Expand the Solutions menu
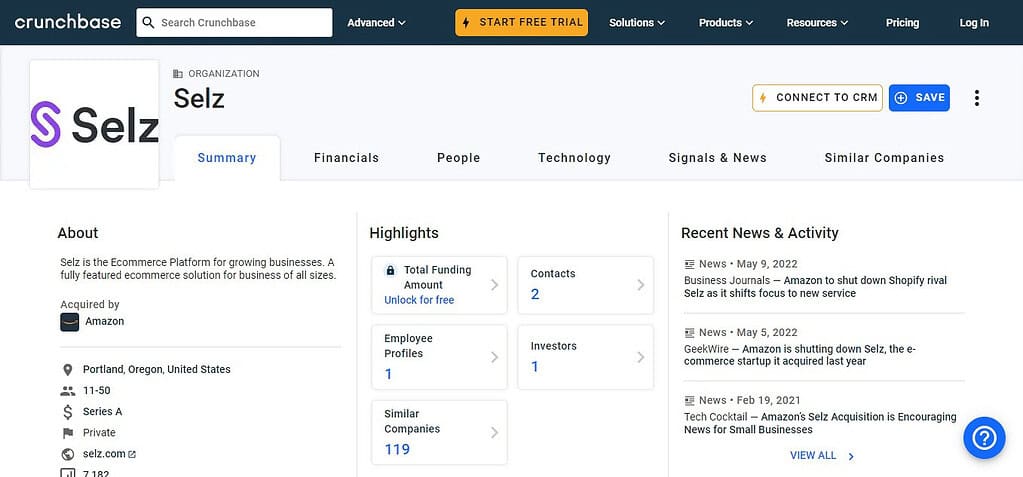Viewport: 1023px width, 477px height. pos(637,23)
